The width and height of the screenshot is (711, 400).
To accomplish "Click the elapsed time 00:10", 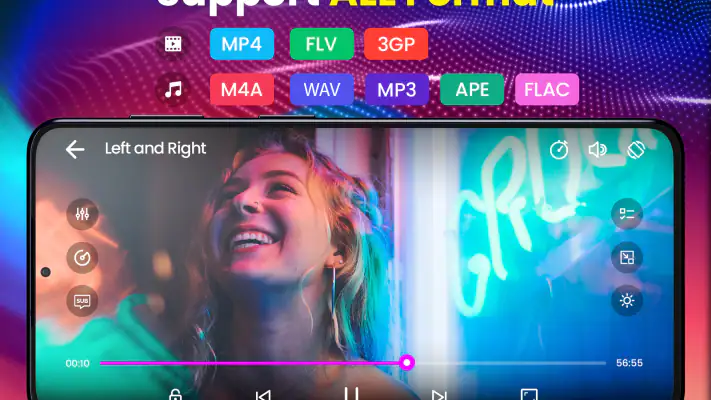I will click(x=78, y=363).
